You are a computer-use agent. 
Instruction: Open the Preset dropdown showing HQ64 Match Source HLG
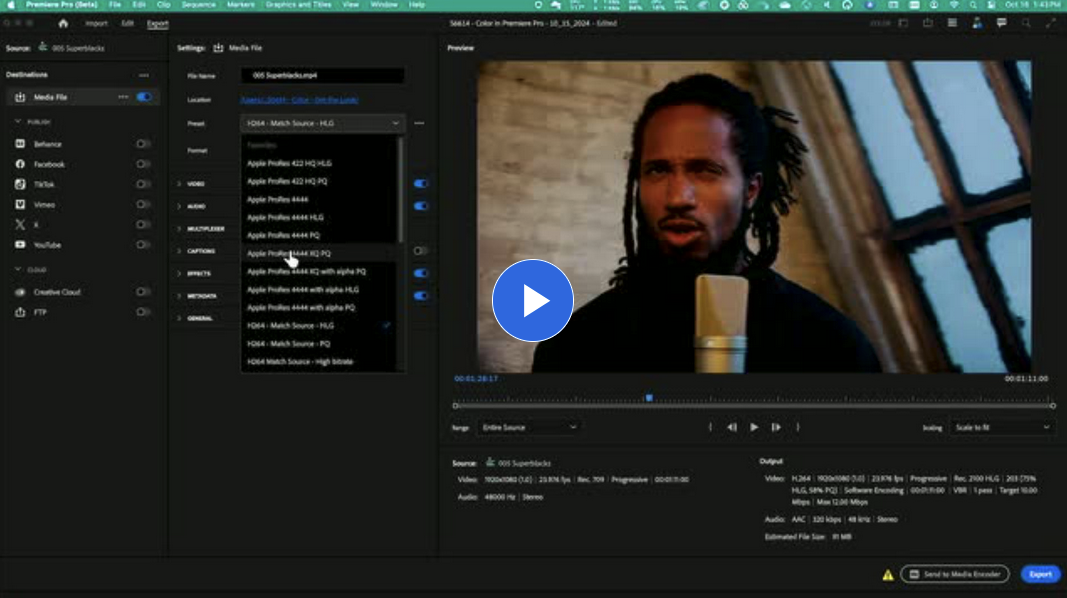point(320,123)
